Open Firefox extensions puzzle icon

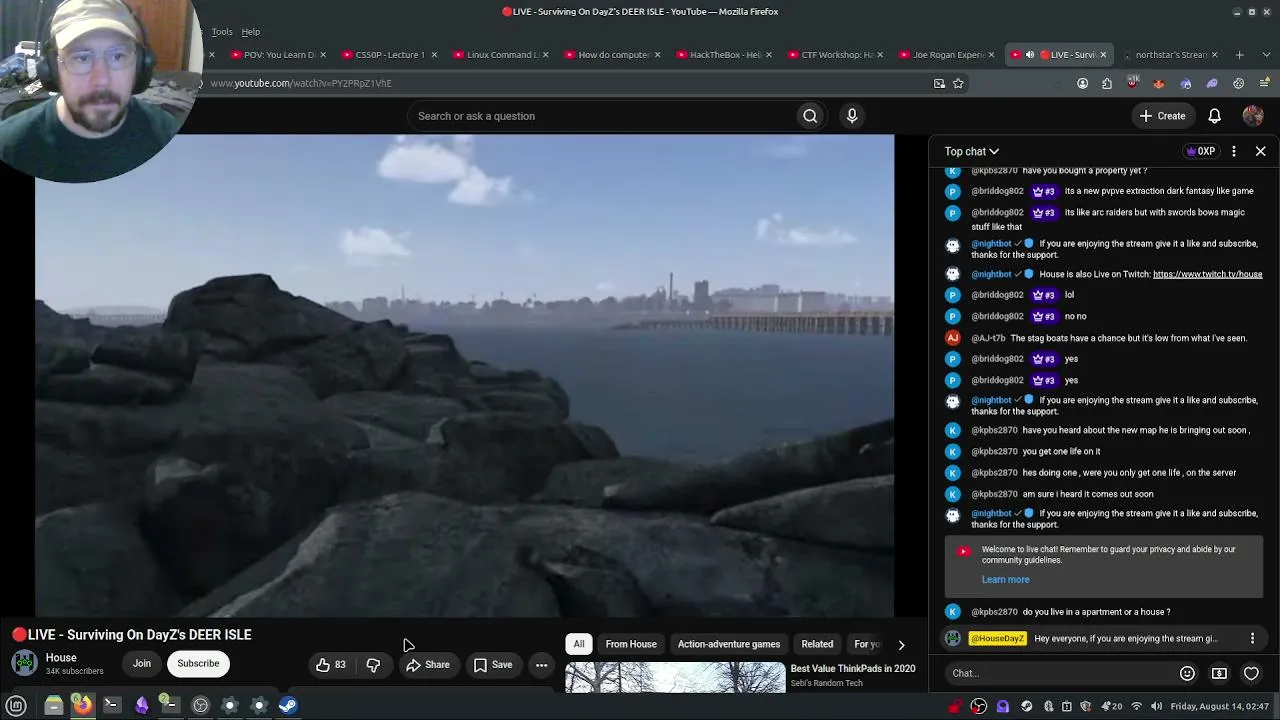tap(1107, 84)
